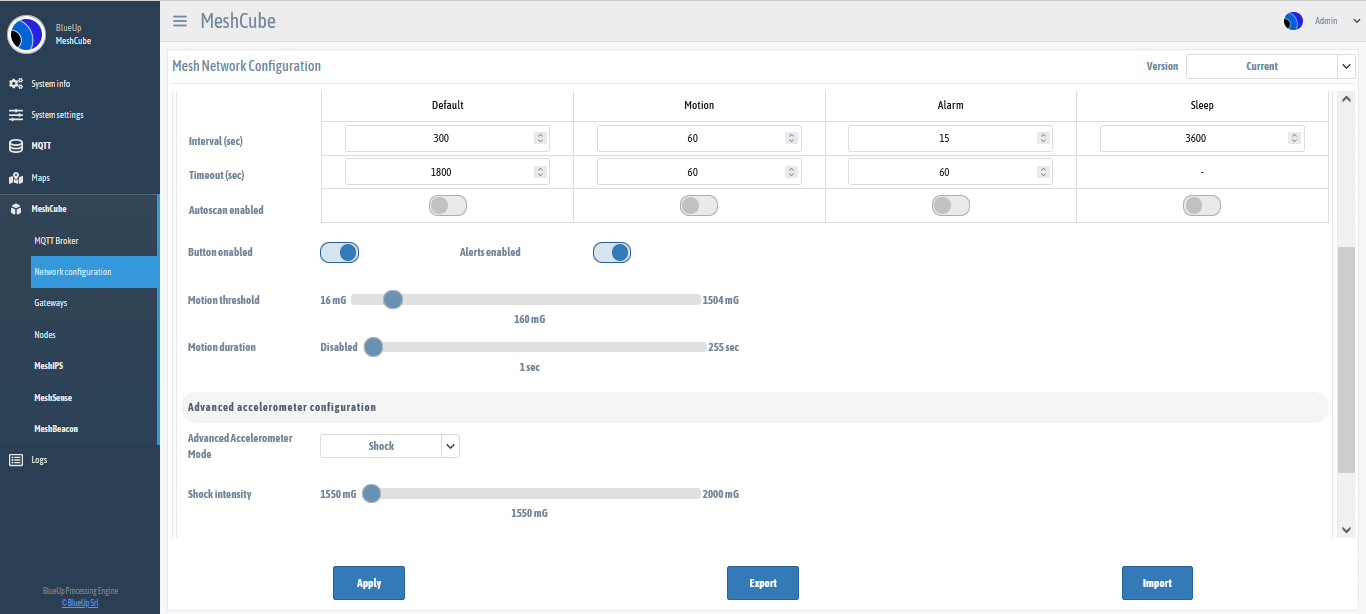Turn off the Alerts enabled switch
The height and width of the screenshot is (614, 1366).
[x=612, y=252]
